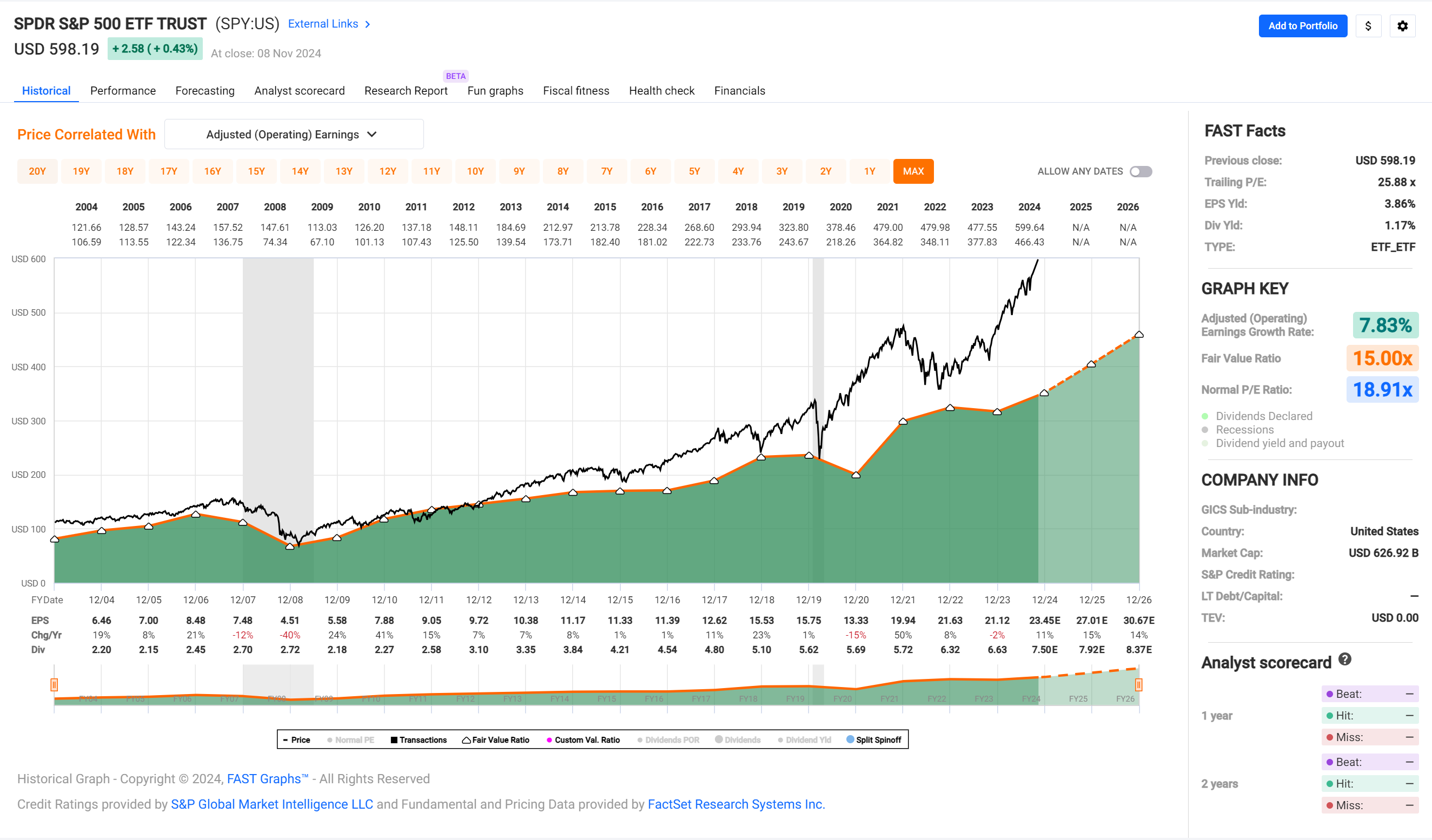Viewport: 1432px width, 840px height.
Task: Toggle Fair Value Ratio in legend
Action: (x=495, y=739)
